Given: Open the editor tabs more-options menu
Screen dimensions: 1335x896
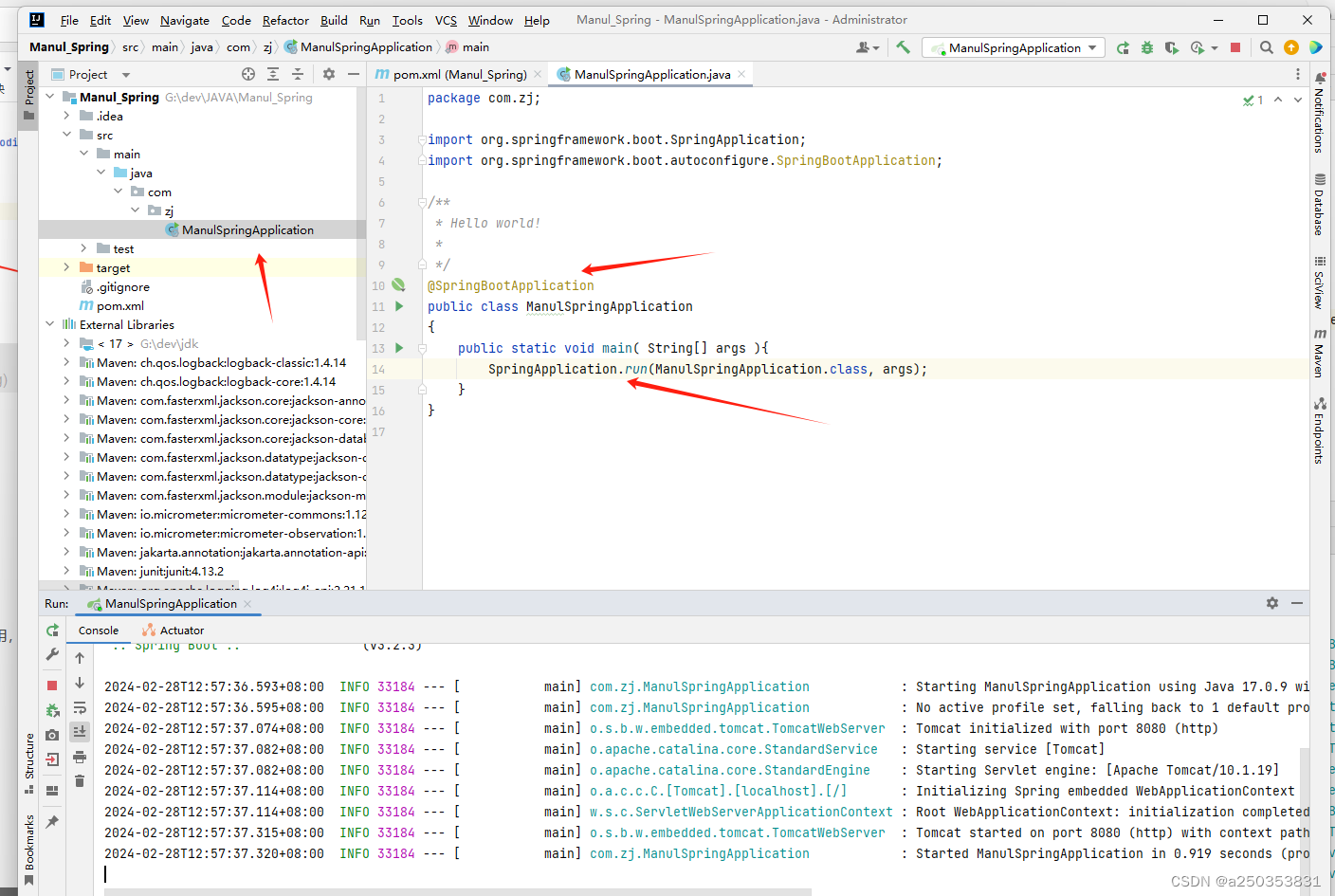Looking at the screenshot, I should [x=1298, y=74].
